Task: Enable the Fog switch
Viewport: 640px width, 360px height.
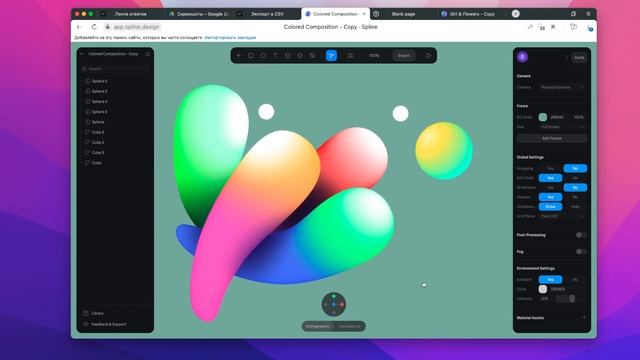Action: [x=581, y=252]
